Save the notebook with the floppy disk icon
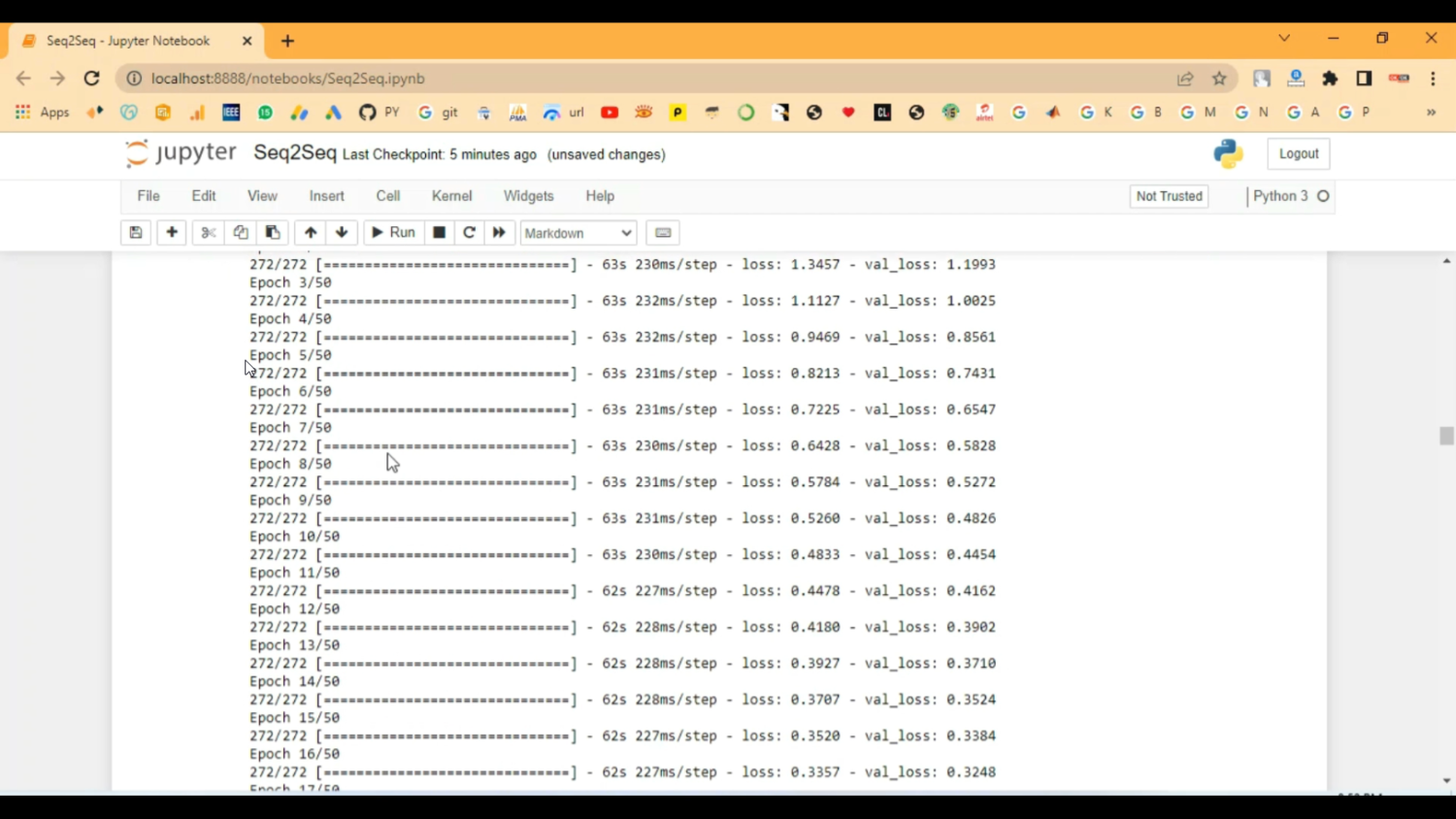1456x819 pixels. 136,233
